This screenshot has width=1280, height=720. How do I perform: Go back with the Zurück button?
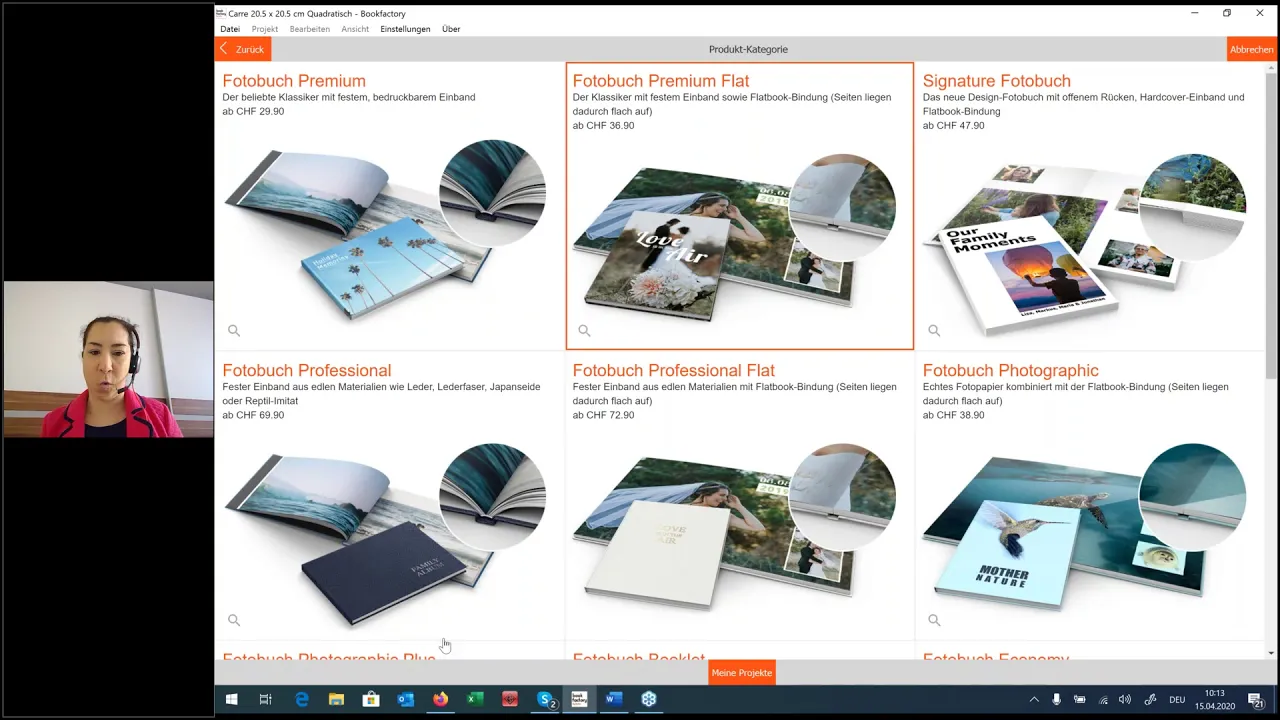[x=243, y=49]
